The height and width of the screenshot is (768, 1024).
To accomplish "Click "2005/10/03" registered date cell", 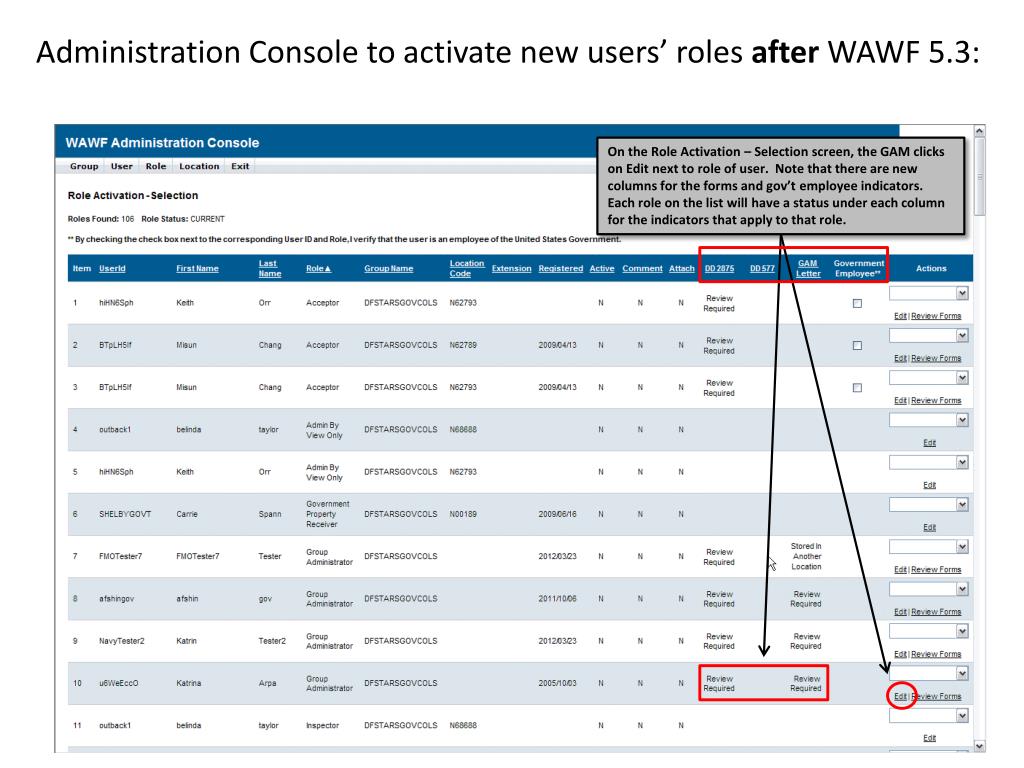I will point(557,684).
